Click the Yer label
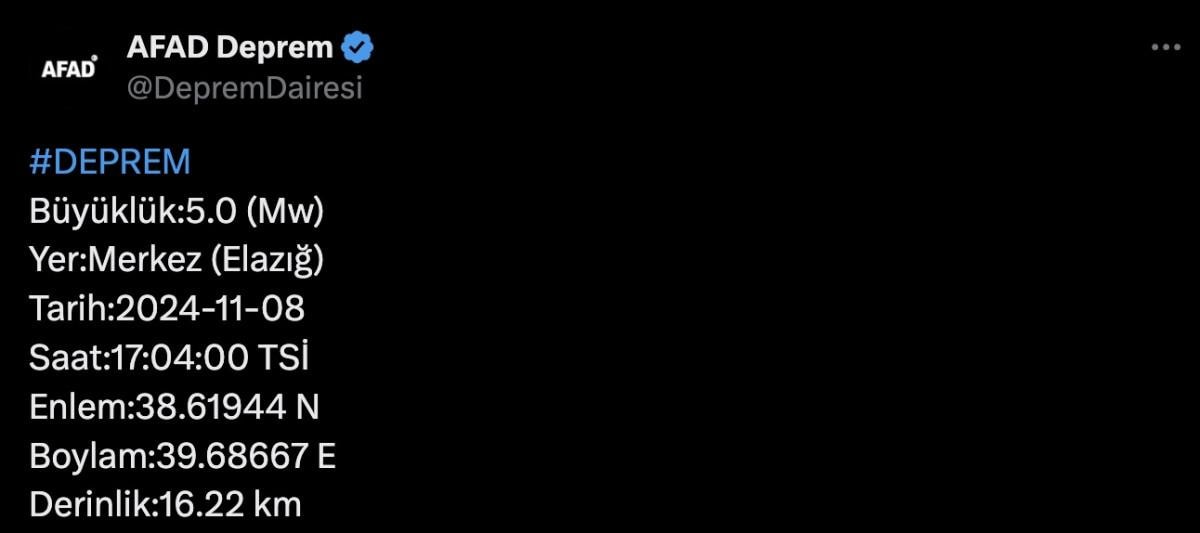The image size is (1200, 533). tap(56, 260)
